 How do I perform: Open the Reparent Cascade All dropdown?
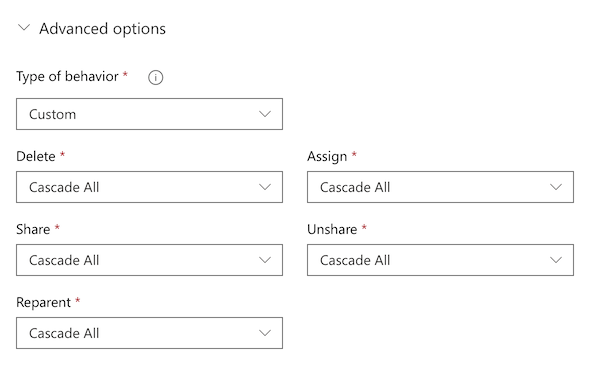click(149, 333)
